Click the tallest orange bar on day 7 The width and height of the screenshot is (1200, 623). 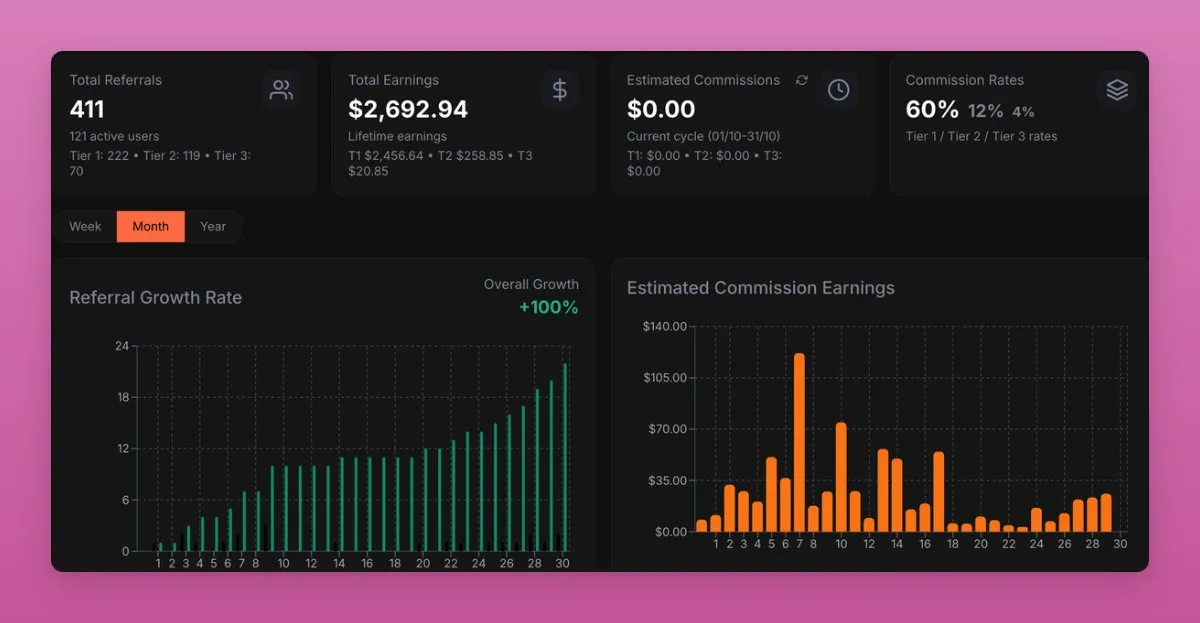coord(799,442)
